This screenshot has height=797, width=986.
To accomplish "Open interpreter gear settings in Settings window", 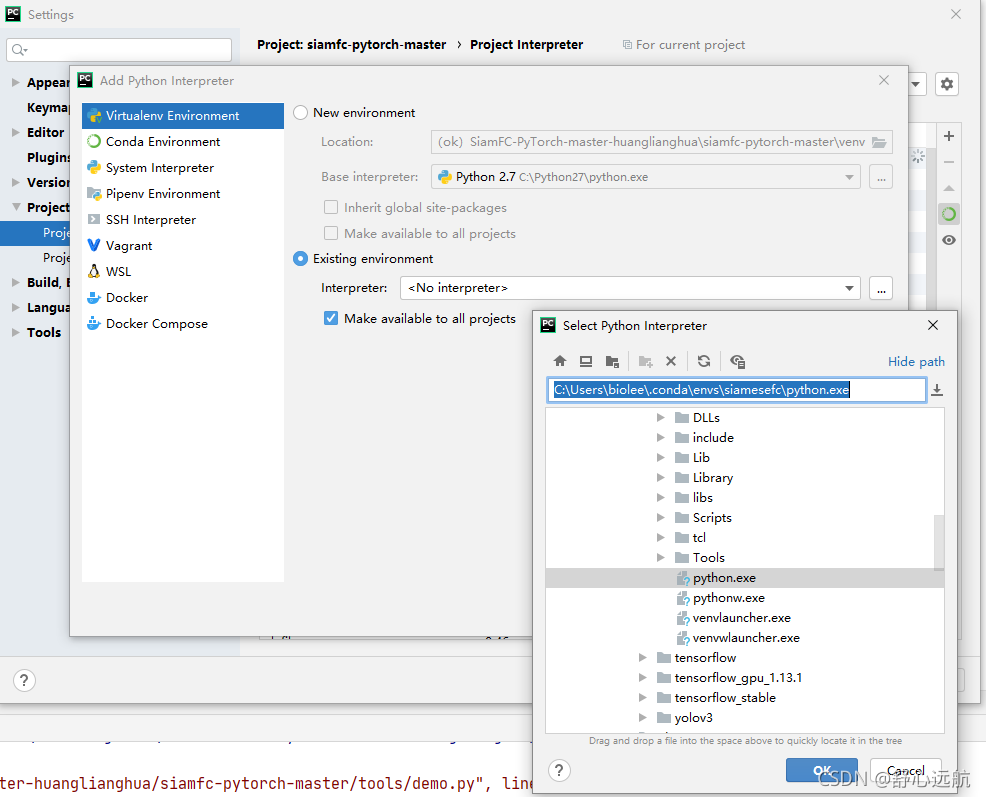I will (x=947, y=84).
